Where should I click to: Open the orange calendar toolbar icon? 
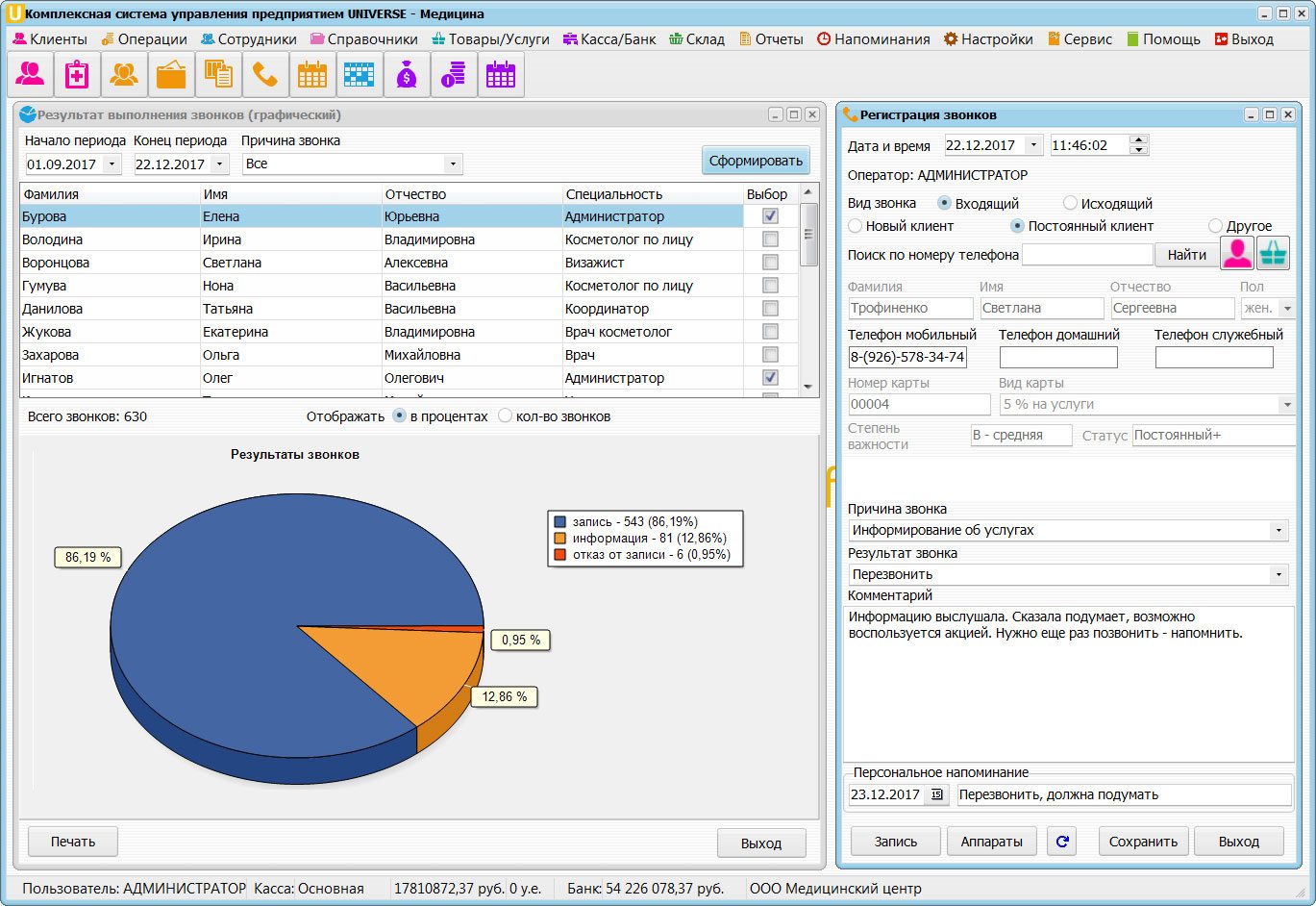point(312,74)
